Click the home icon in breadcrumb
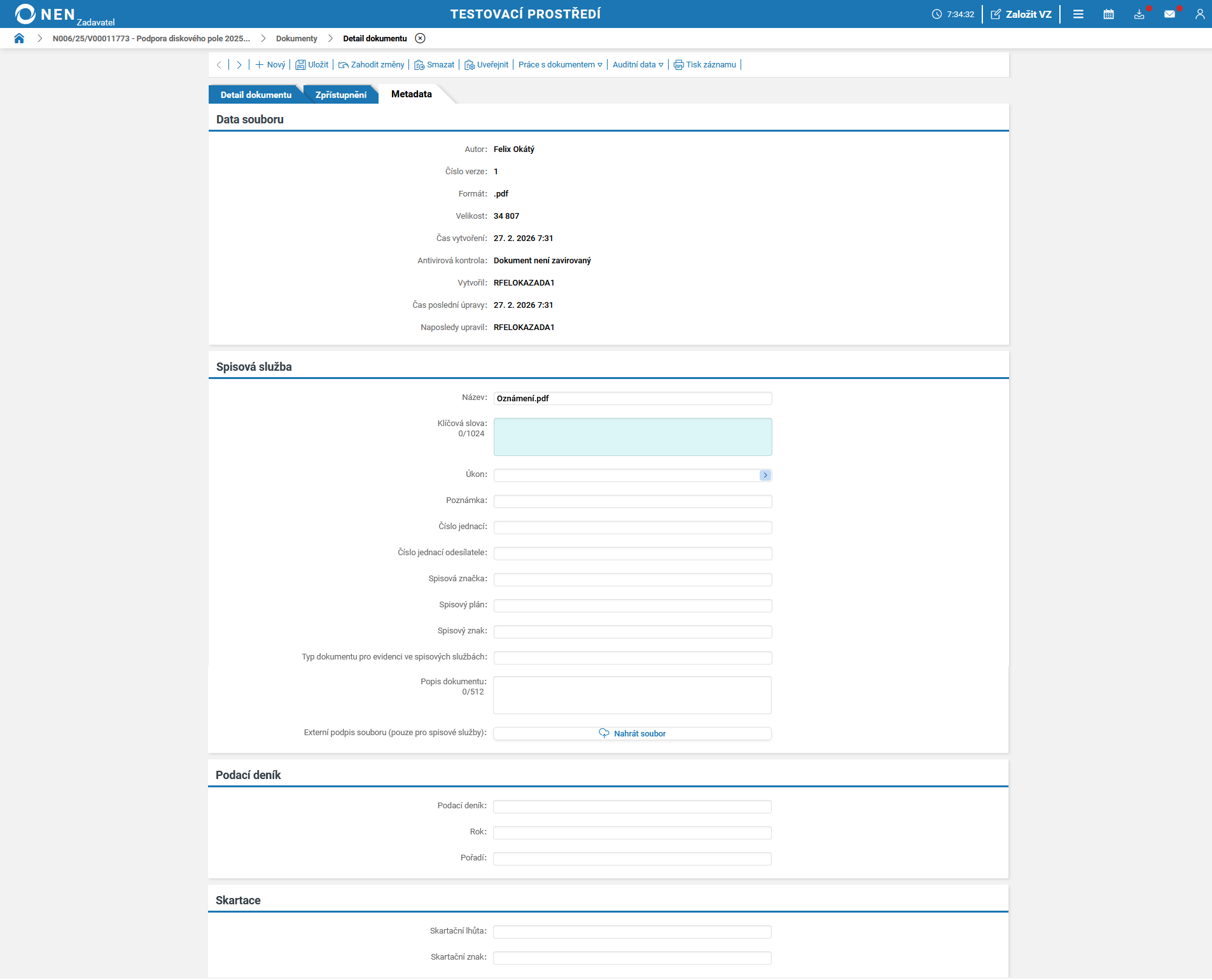Viewport: 1212px width, 980px height. coord(19,38)
